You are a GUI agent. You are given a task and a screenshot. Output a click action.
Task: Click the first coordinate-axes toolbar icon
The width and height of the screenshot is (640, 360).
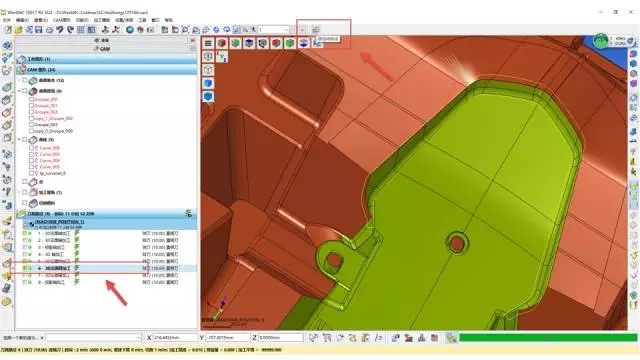click(x=106, y=30)
